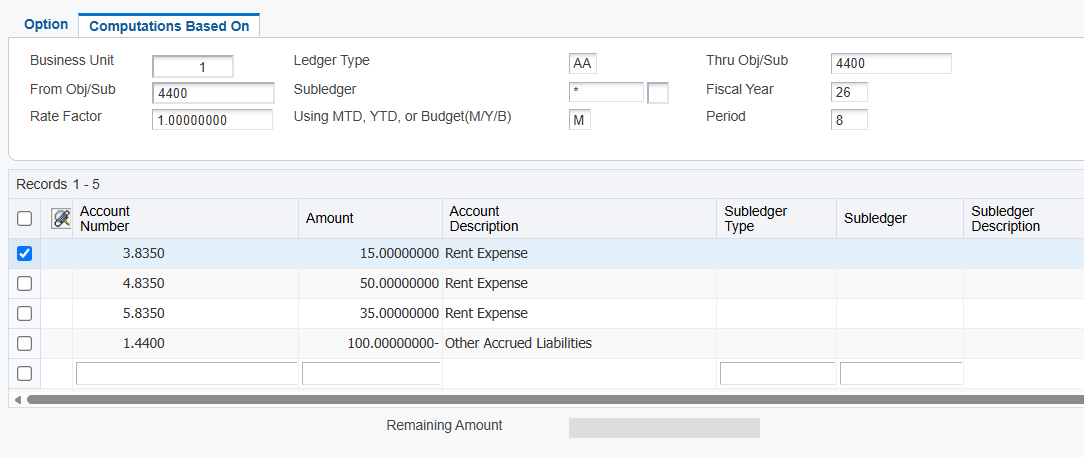The height and width of the screenshot is (457, 1084).
Task: Click the Thru Obj/Sub field
Action: (891, 64)
